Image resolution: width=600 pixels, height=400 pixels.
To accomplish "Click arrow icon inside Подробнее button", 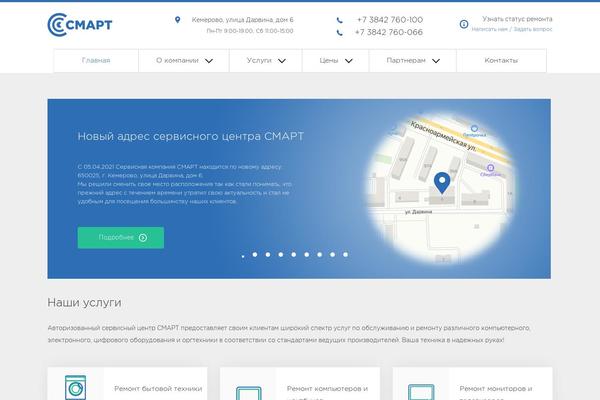I will [143, 238].
